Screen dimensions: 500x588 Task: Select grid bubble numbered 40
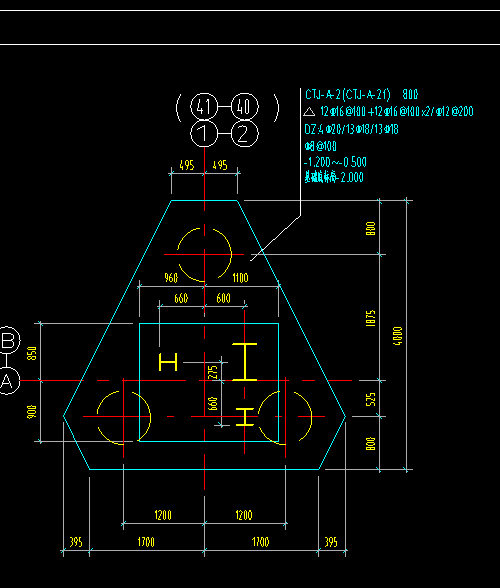245,106
